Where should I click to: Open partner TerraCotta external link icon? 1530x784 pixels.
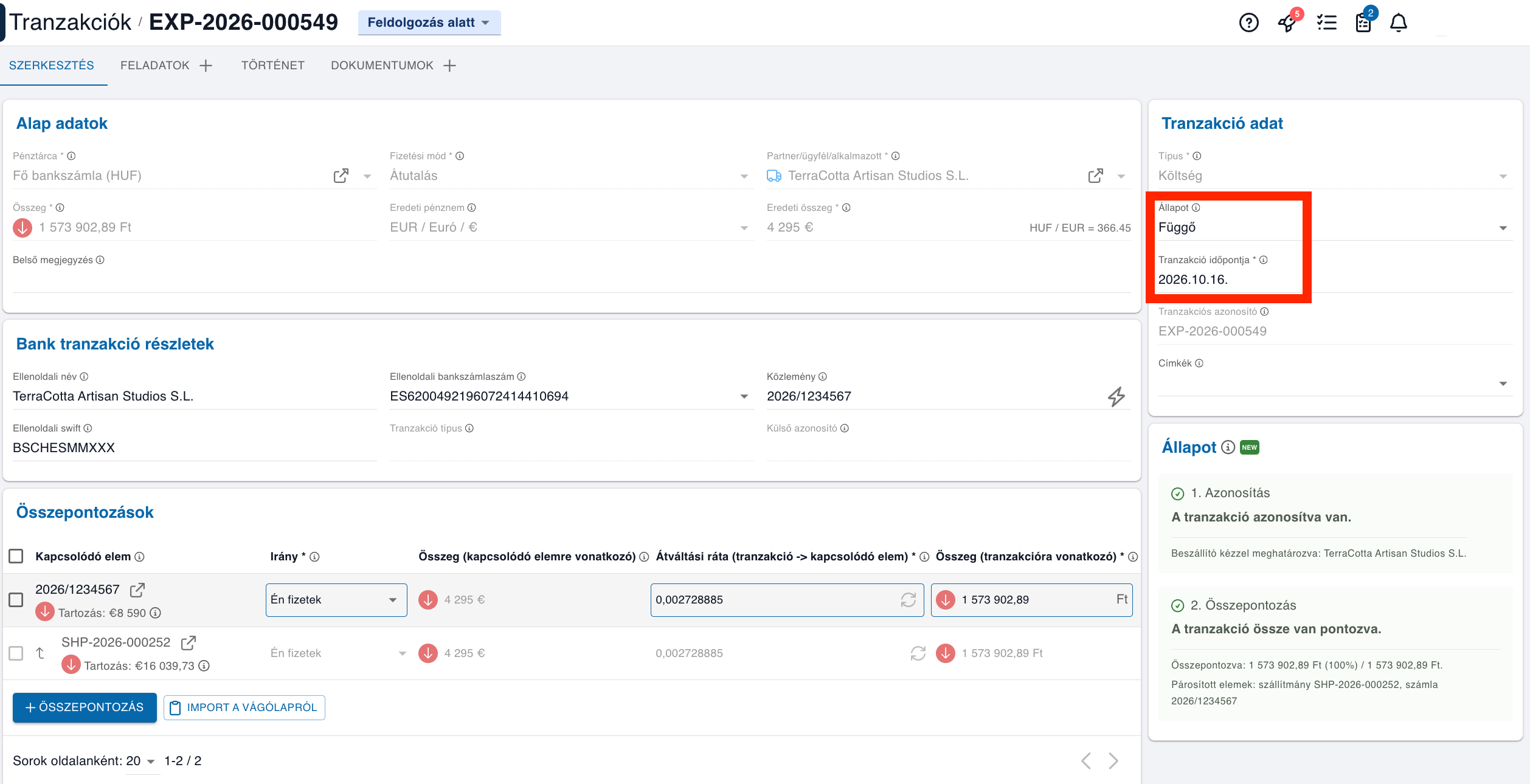tap(1096, 176)
